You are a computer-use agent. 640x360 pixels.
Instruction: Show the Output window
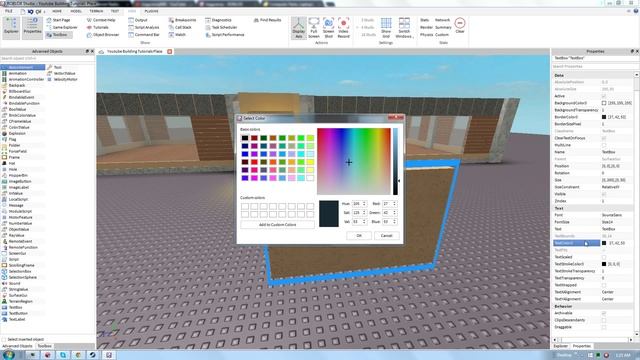(x=138, y=20)
